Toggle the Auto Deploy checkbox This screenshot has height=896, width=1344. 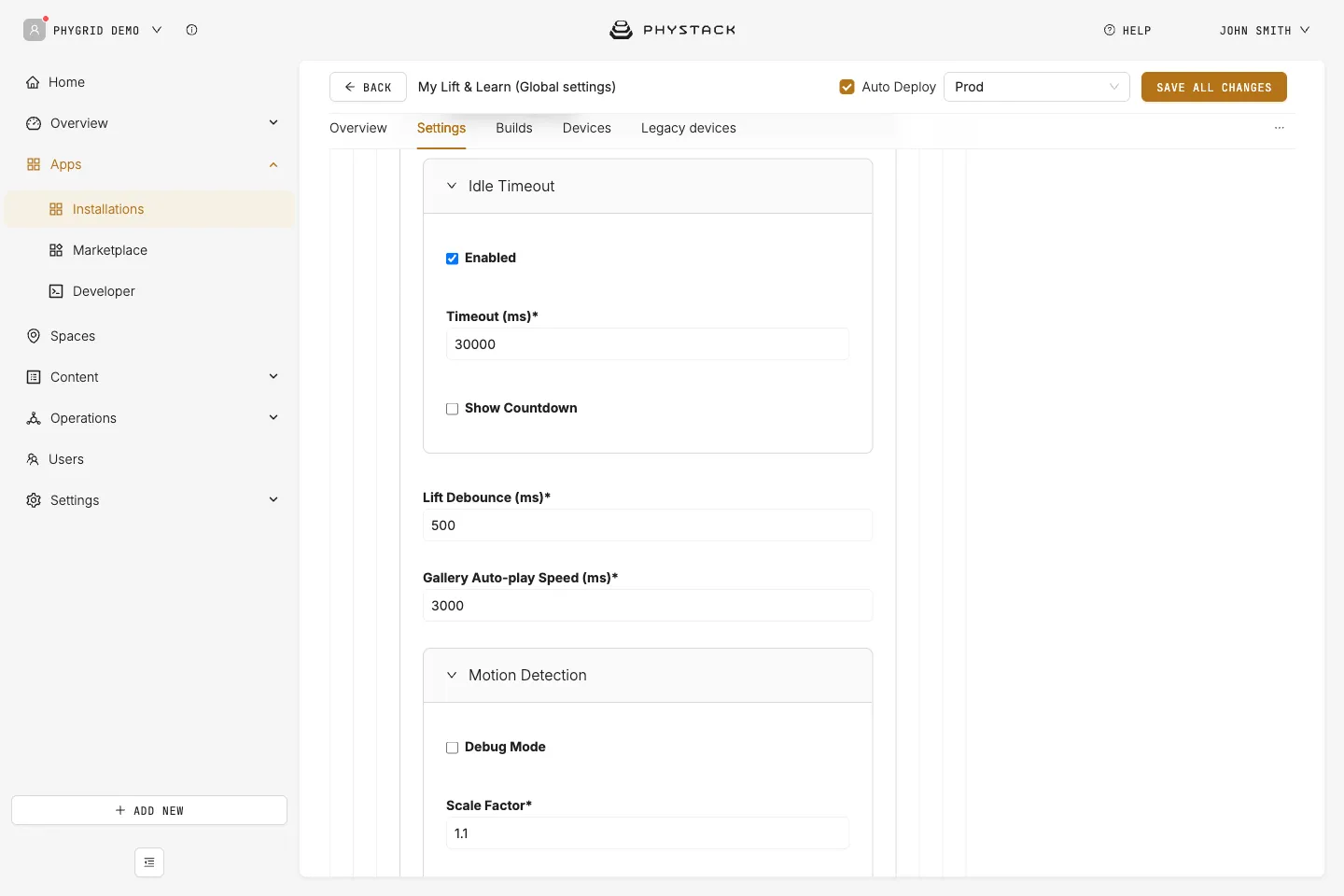pyautogui.click(x=847, y=87)
